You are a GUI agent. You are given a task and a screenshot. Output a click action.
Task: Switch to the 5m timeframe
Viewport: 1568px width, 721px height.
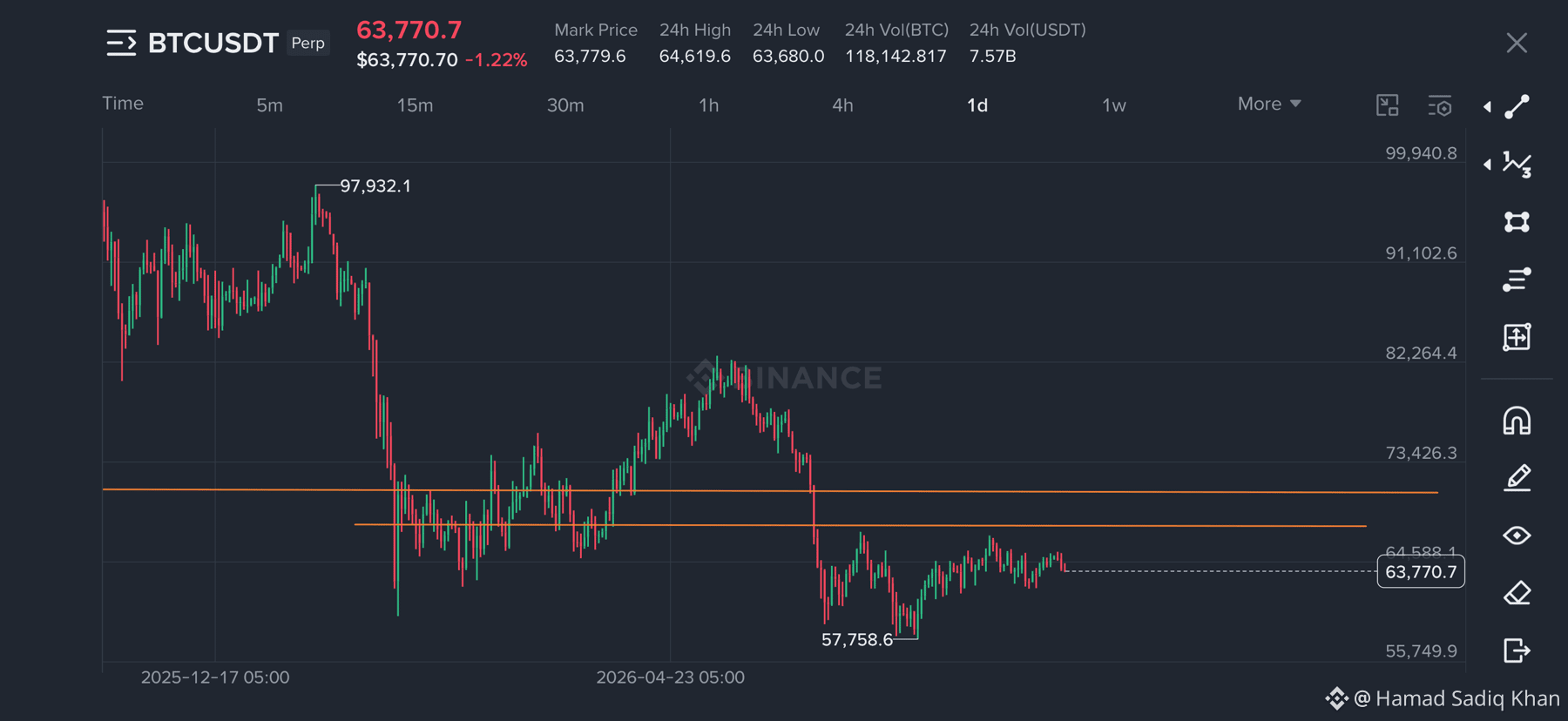(x=269, y=105)
